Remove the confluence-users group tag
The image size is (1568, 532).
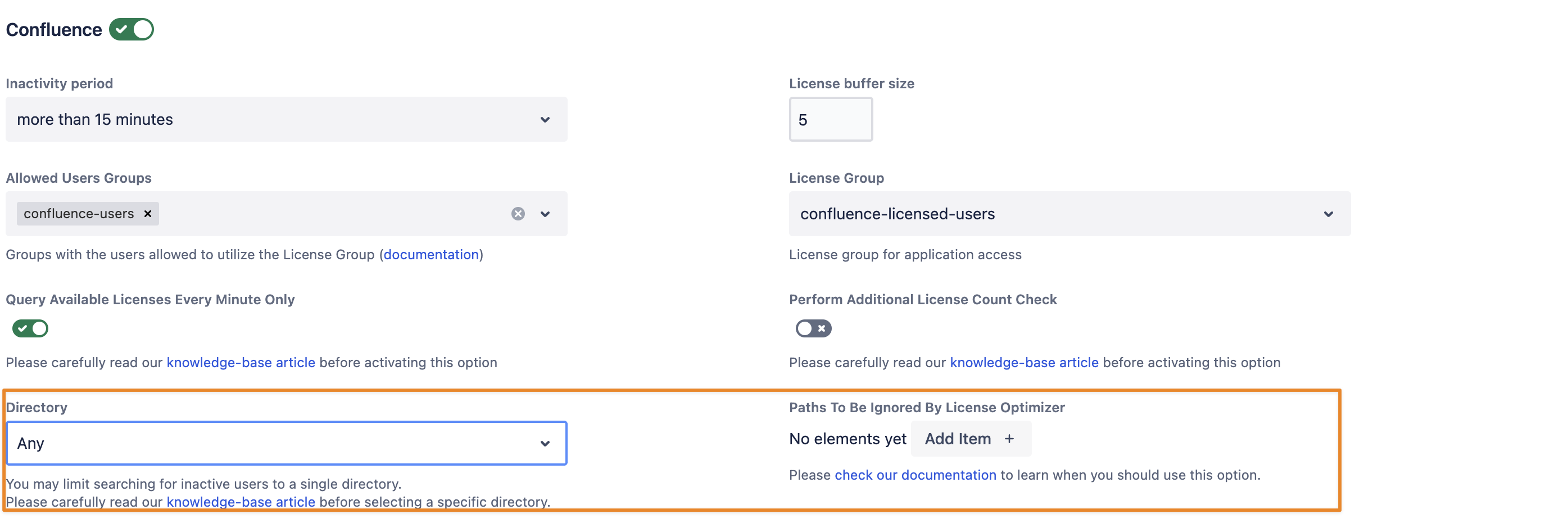coord(147,214)
